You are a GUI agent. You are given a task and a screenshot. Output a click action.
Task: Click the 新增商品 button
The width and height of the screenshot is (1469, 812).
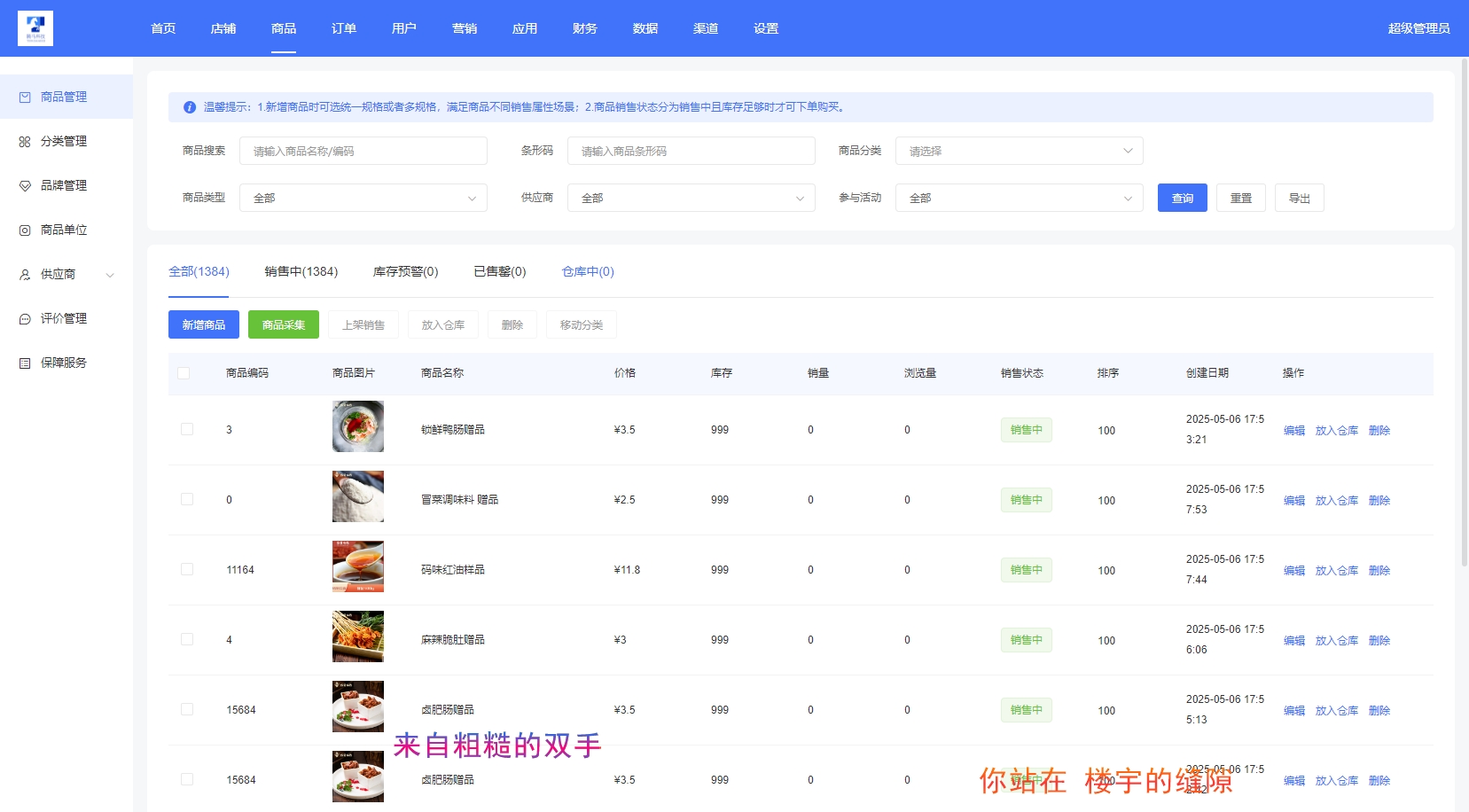(204, 324)
